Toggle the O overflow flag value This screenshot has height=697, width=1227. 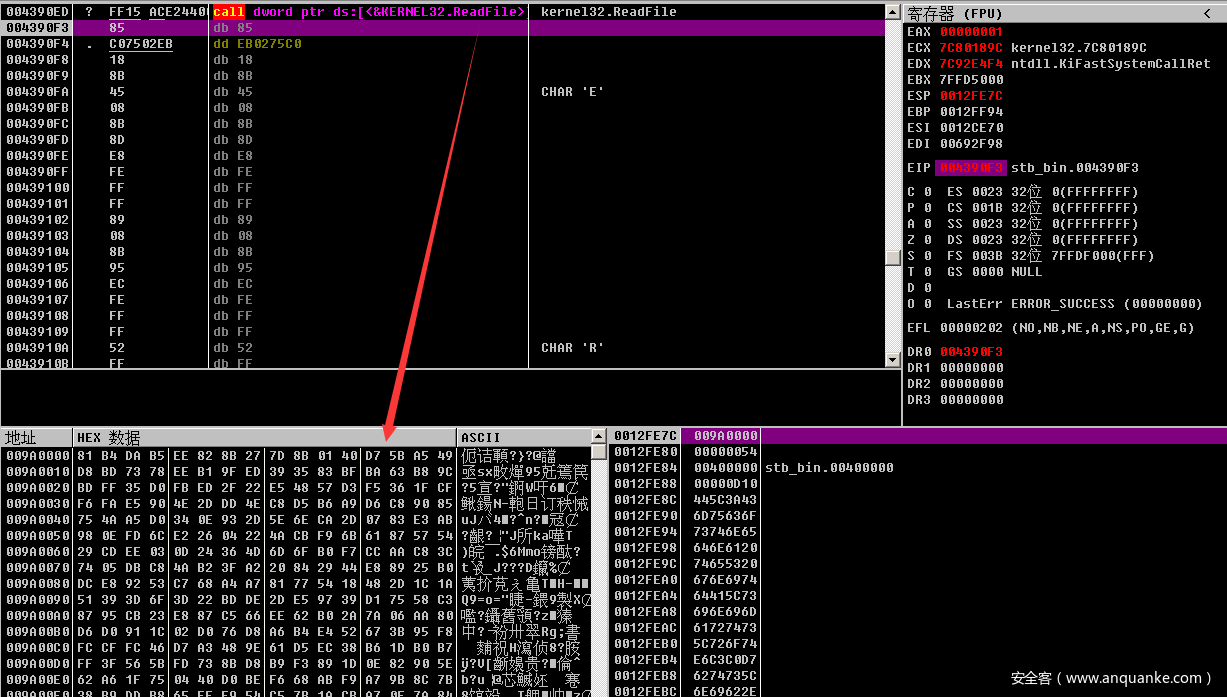(x=927, y=304)
